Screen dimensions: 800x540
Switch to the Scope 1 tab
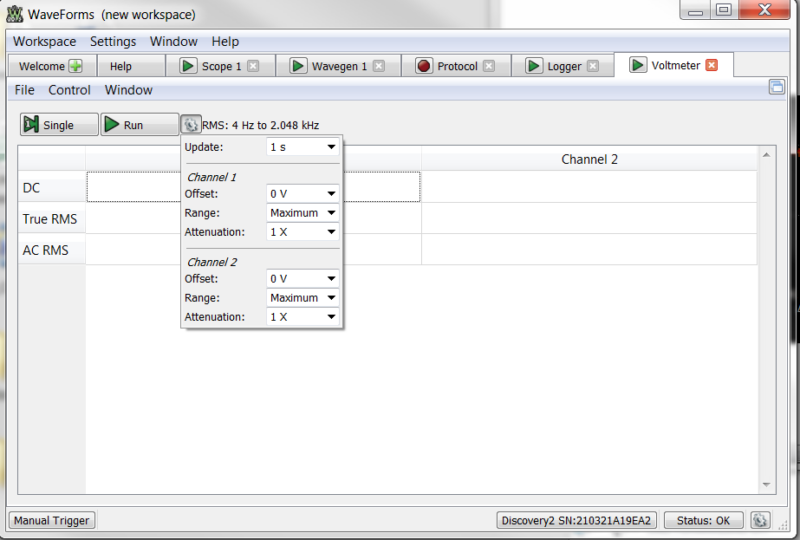point(220,66)
